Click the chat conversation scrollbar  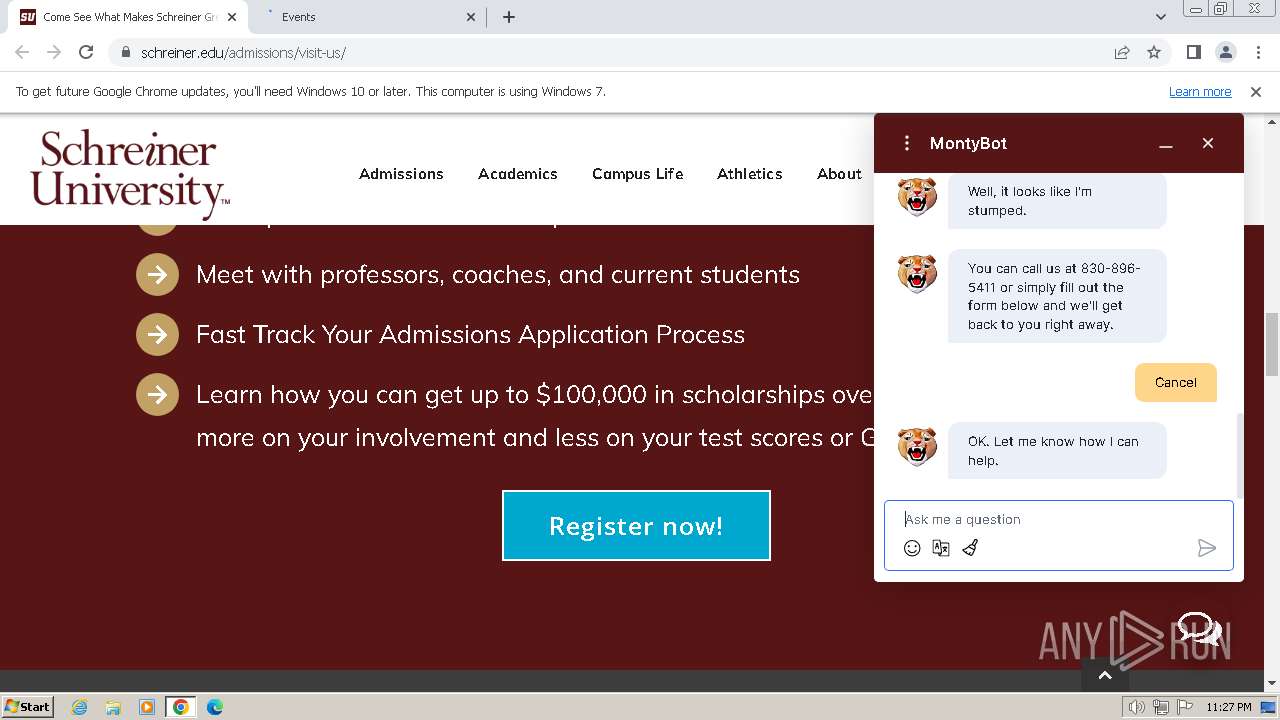tap(1240, 455)
